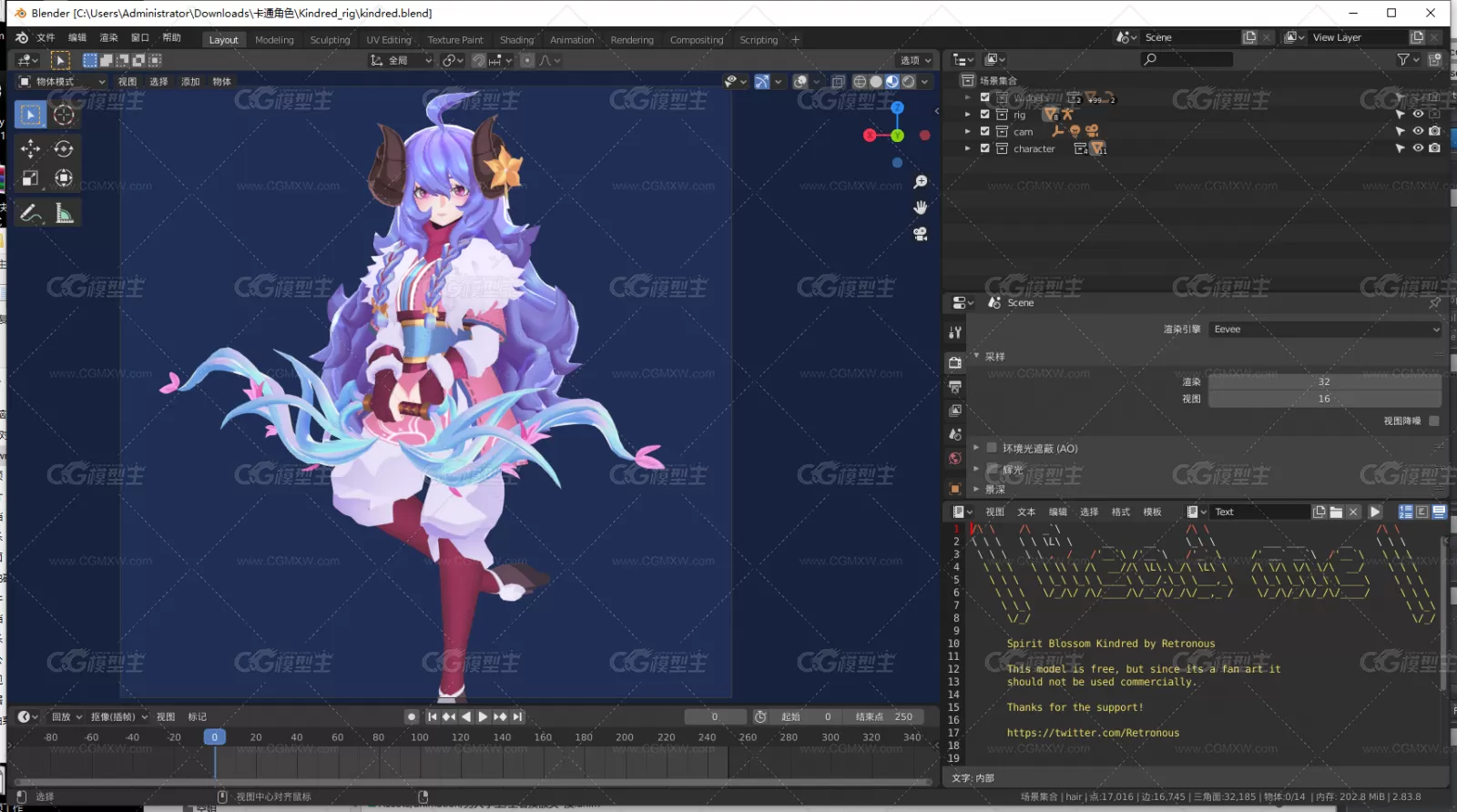
Task: Run script in text editor
Action: point(1375,513)
